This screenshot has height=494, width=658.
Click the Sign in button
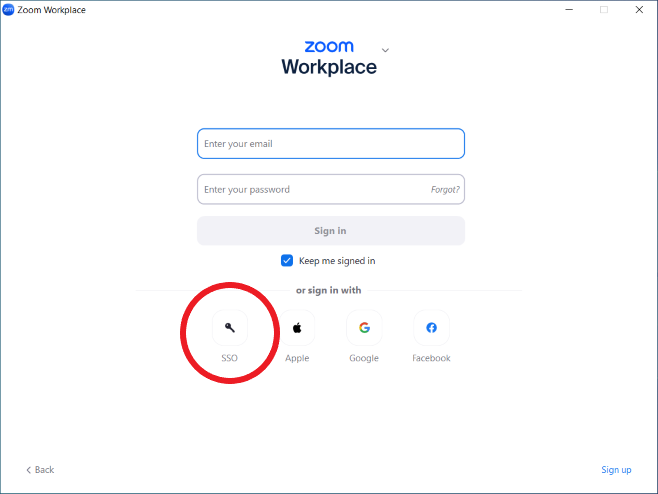(331, 231)
